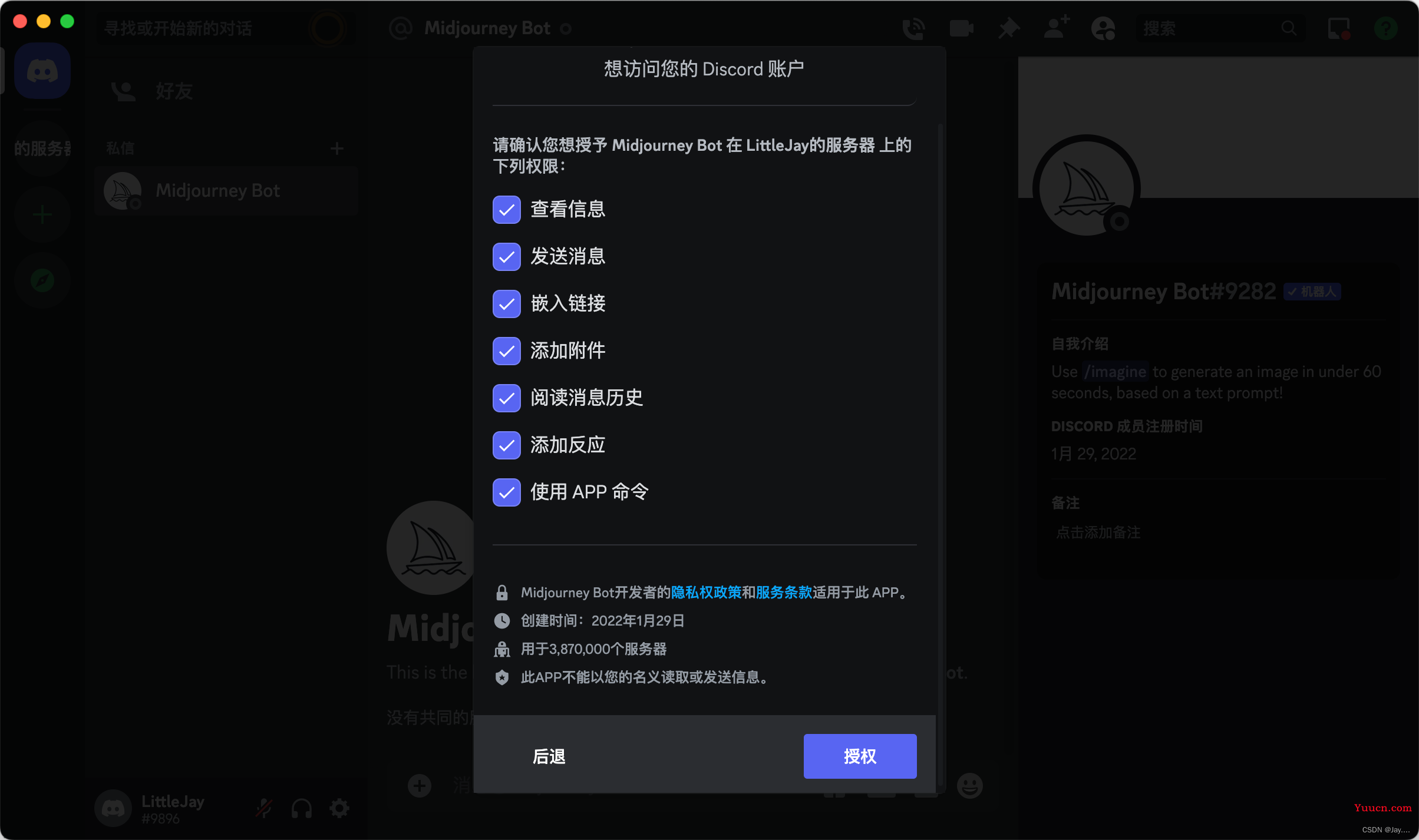Click the Midjourney Bot#9282 username

[x=1164, y=292]
